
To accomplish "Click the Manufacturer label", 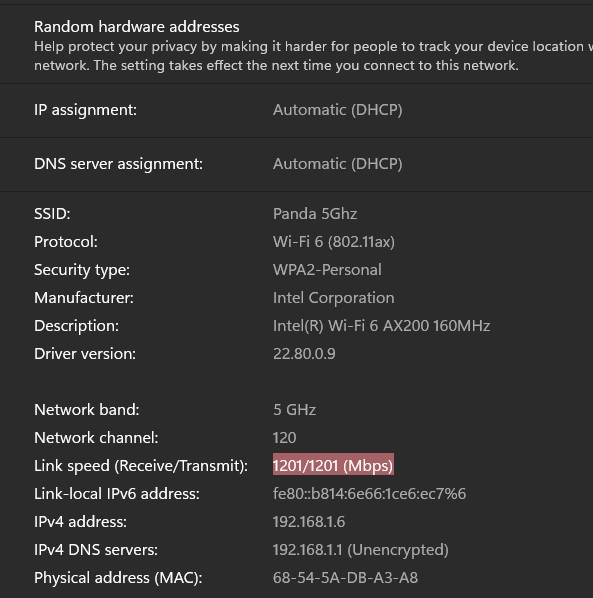I will [84, 298].
